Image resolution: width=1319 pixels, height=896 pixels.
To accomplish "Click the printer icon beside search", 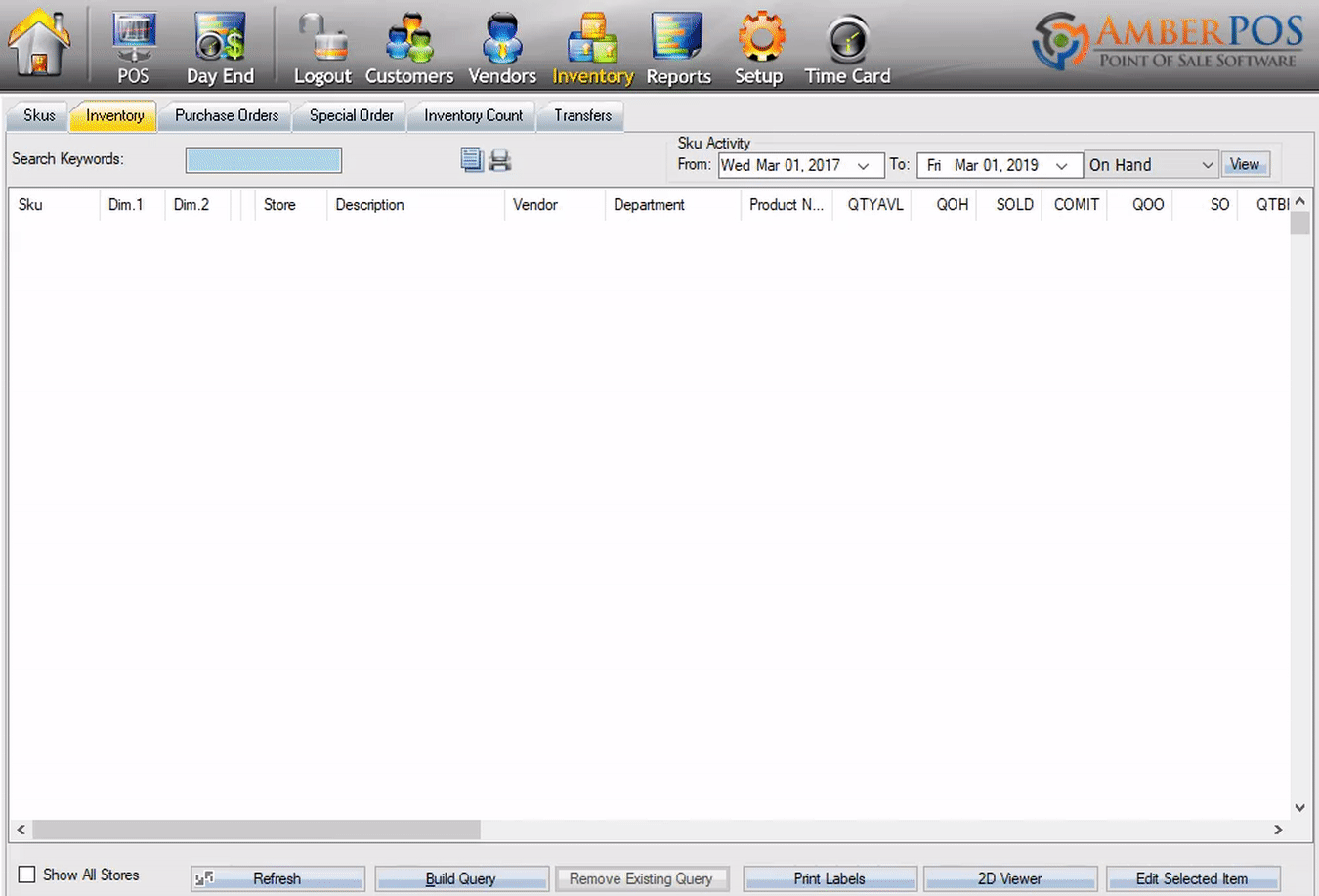I will (x=500, y=160).
